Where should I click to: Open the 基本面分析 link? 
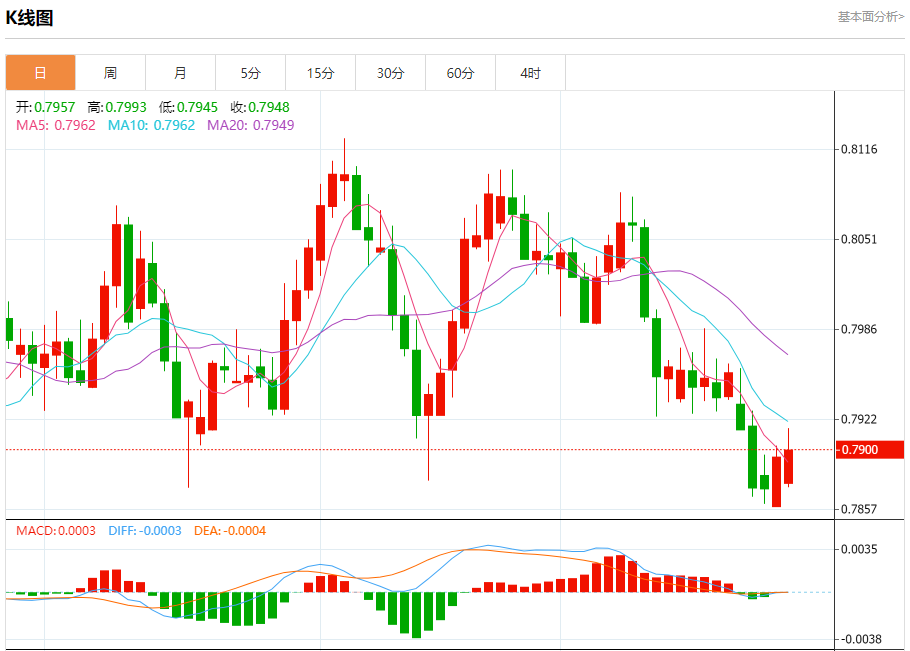[x=870, y=17]
